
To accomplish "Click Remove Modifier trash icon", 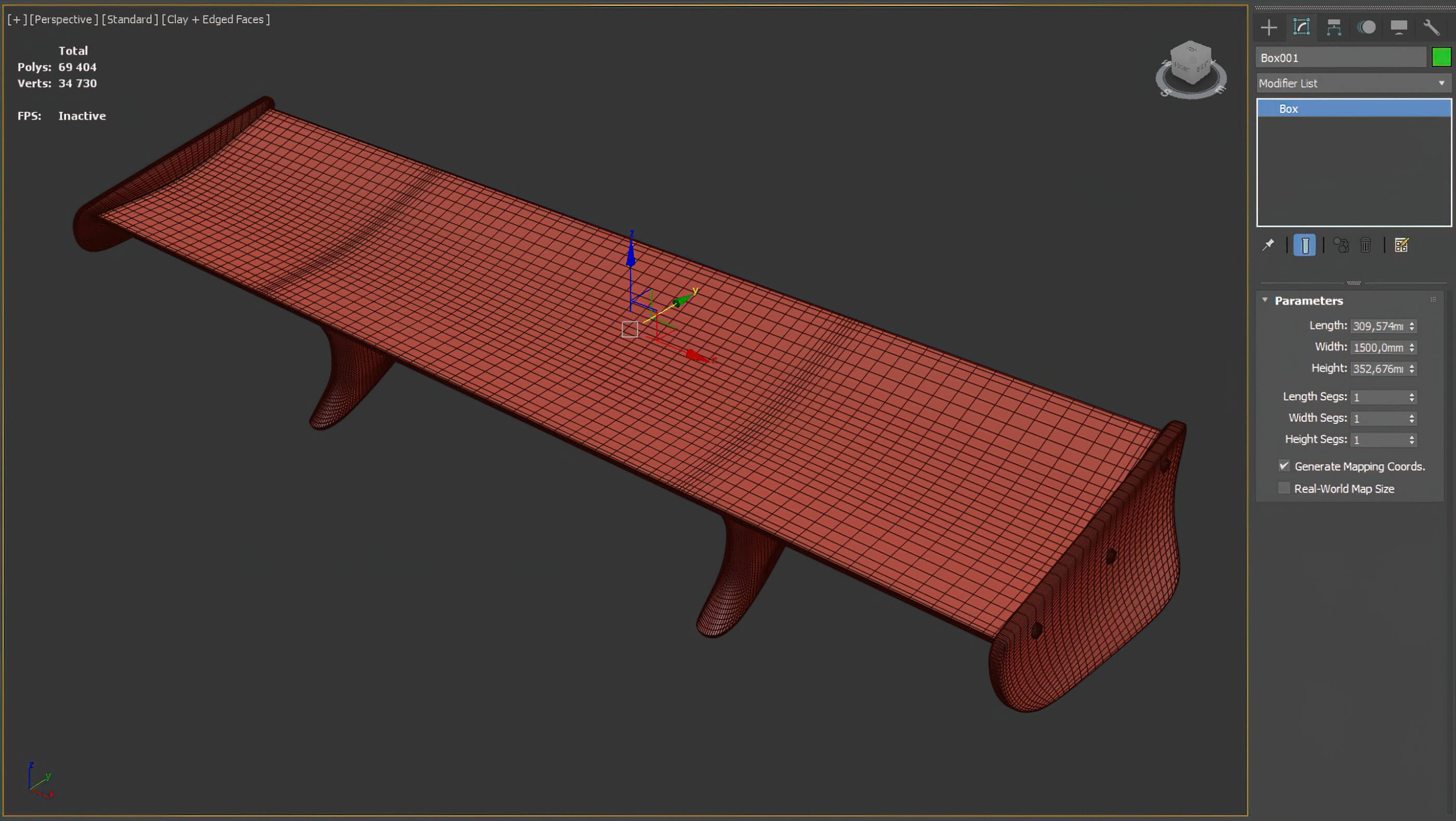I will coord(1366,245).
